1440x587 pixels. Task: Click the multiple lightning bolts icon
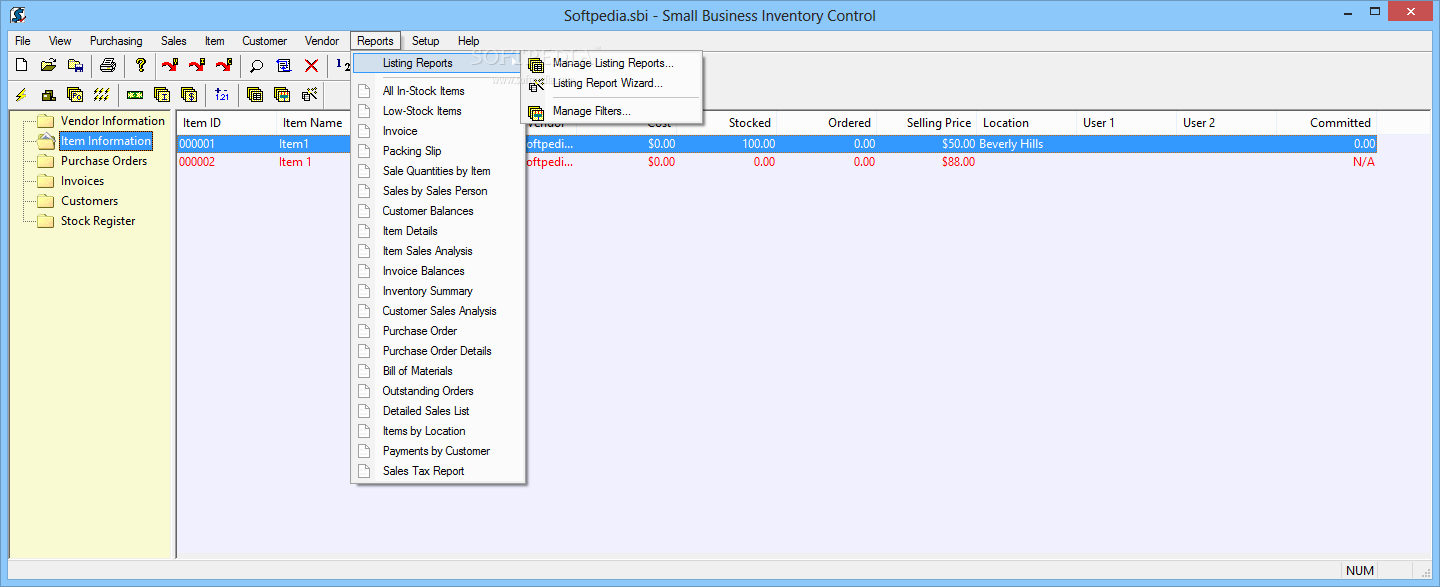(x=101, y=95)
